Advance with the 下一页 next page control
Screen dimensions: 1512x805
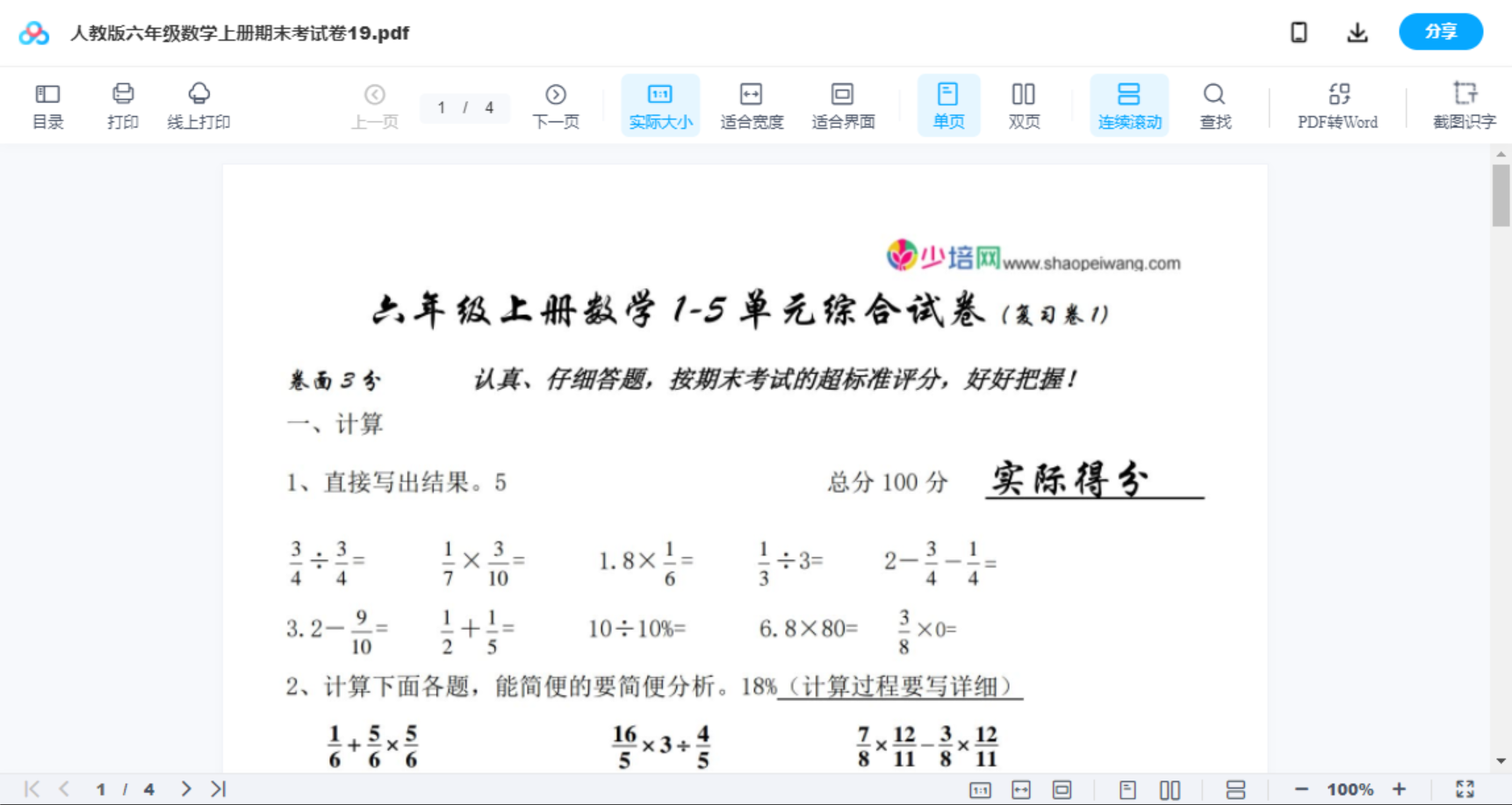[x=556, y=104]
